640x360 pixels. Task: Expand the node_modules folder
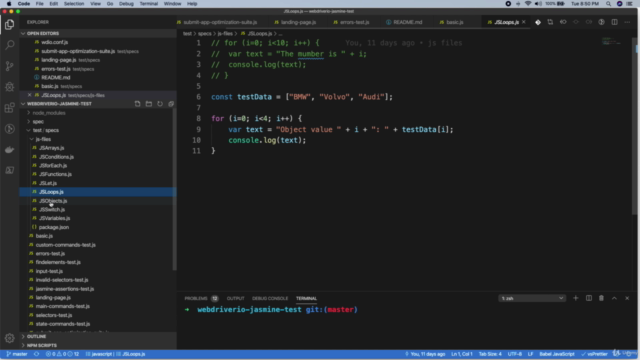tap(49, 113)
